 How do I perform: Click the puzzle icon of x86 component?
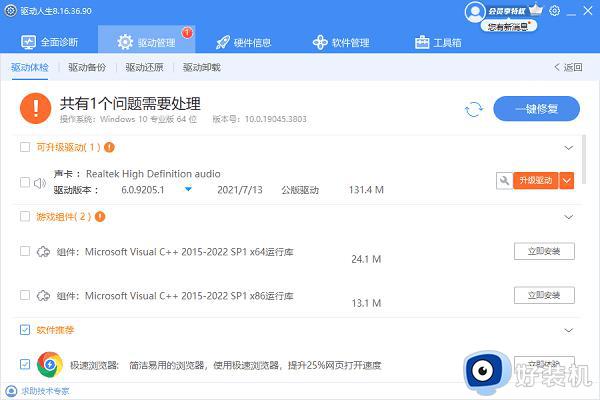click(43, 296)
